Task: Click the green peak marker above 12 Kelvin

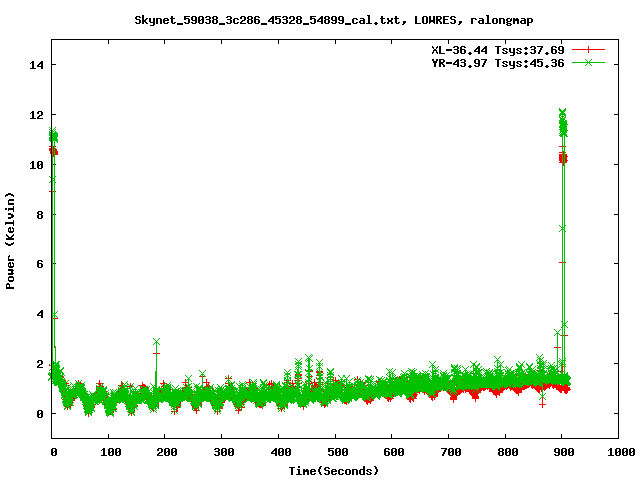Action: pyautogui.click(x=562, y=112)
